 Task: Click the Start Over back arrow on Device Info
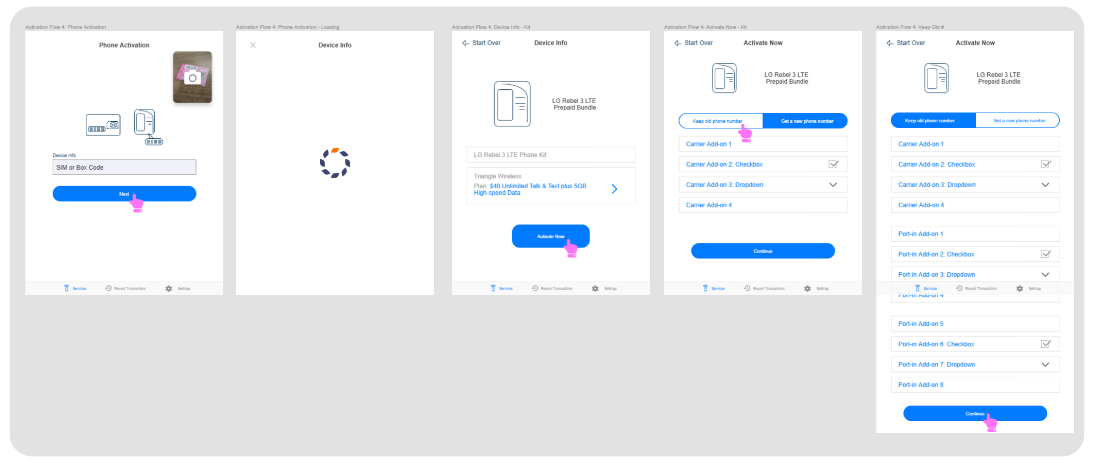[x=466, y=43]
